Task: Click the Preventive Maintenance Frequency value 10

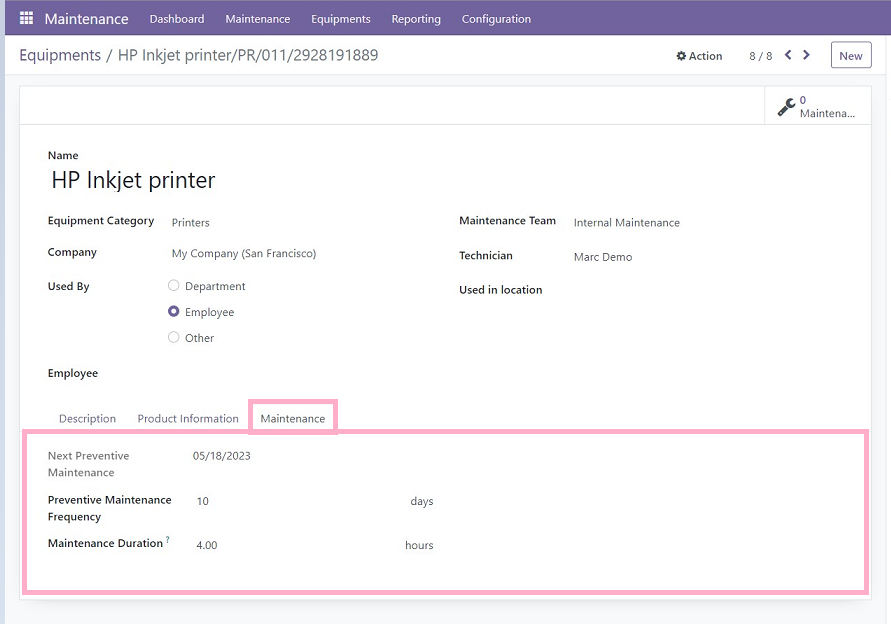Action: click(203, 501)
